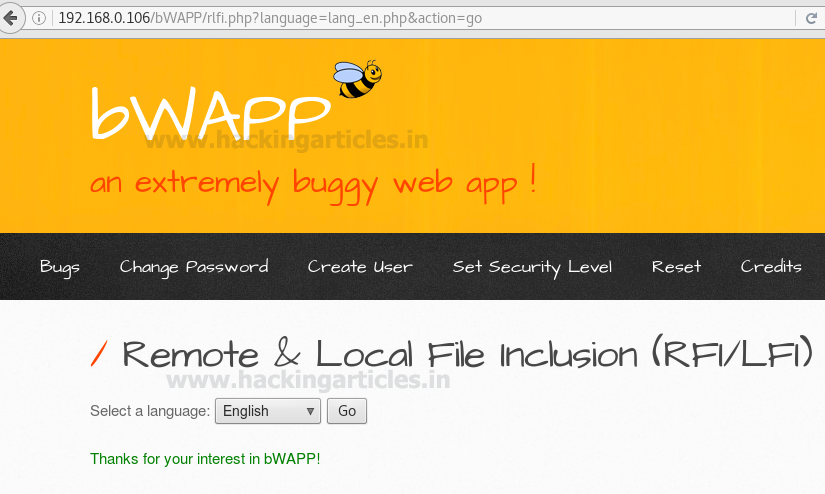Viewport: 825px width, 494px height.
Task: Click the Reset menu item
Action: pos(677,267)
